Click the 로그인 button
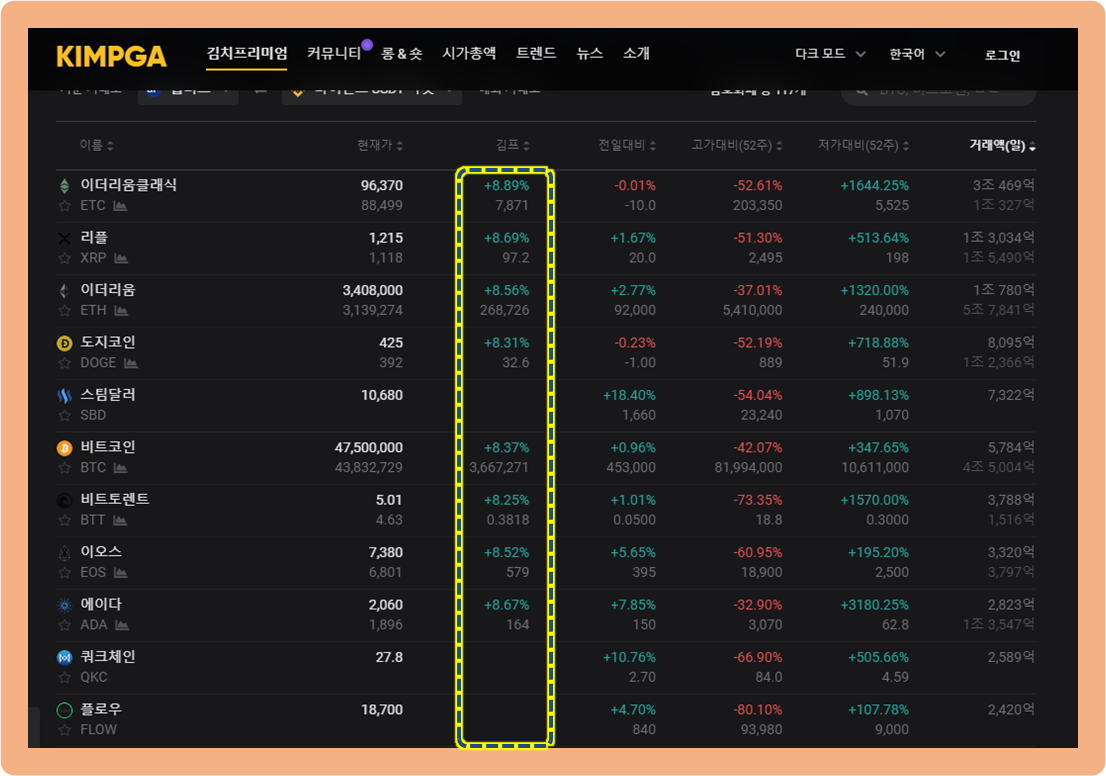 point(1002,55)
